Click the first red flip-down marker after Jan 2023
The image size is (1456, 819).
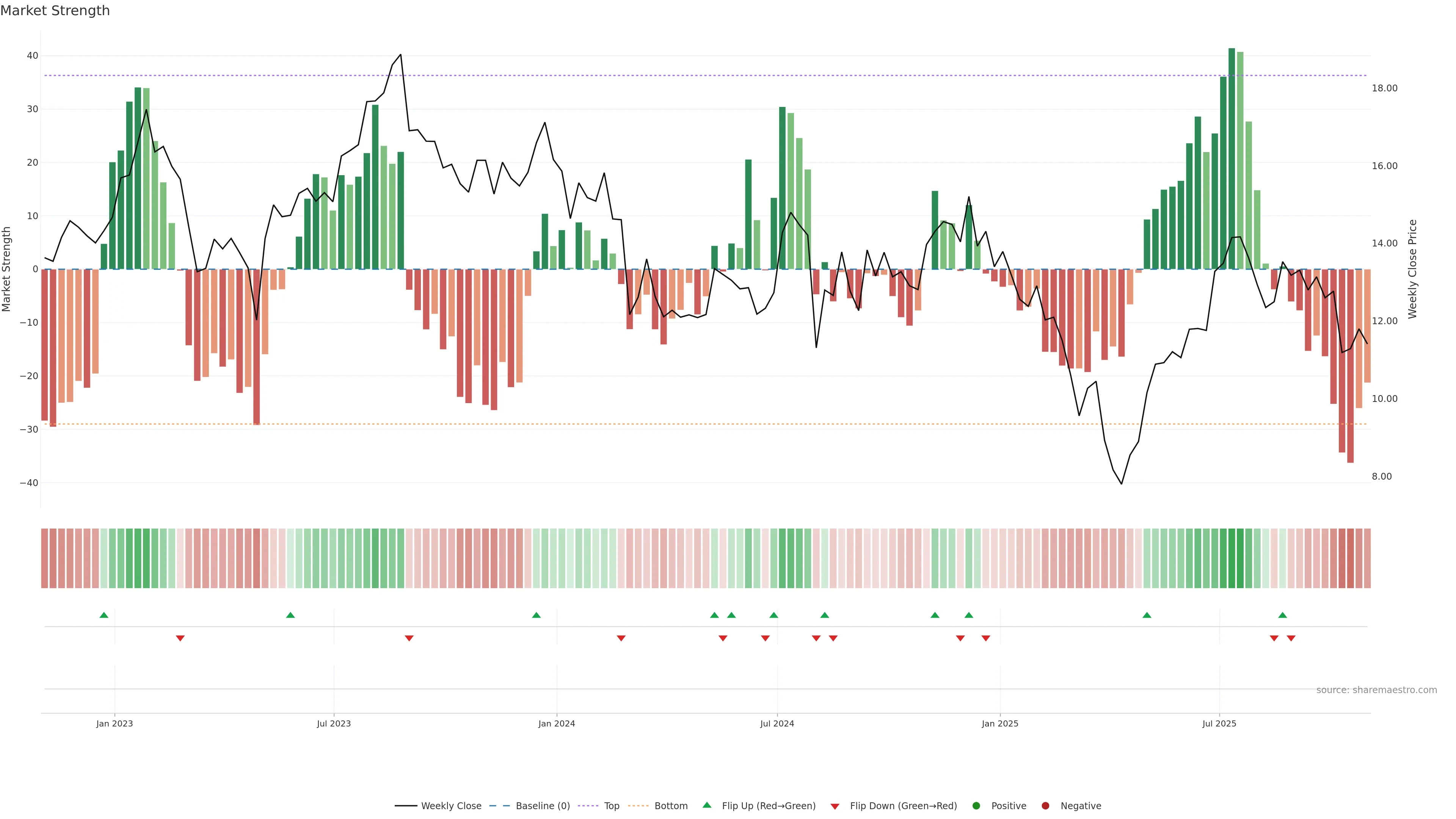point(180,638)
